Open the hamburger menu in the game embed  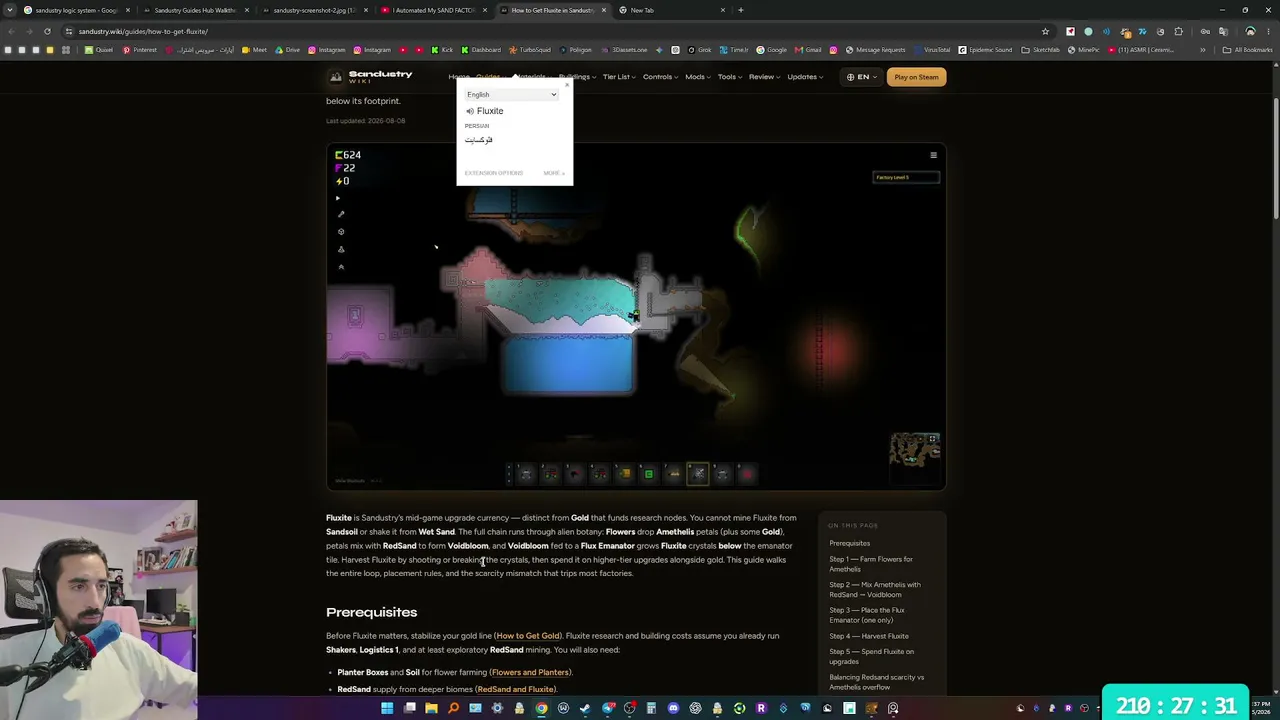933,155
